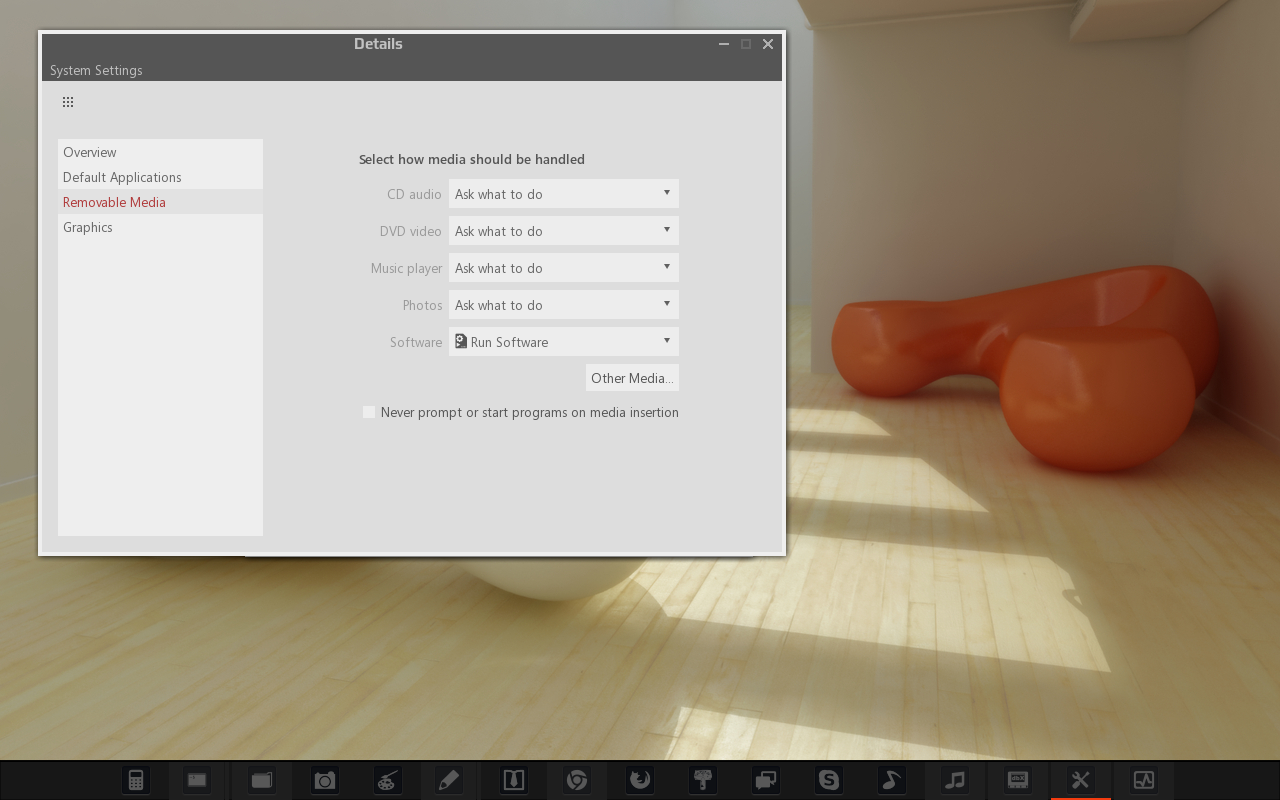Switch to the Overview section
The image size is (1280, 800).
(x=160, y=152)
